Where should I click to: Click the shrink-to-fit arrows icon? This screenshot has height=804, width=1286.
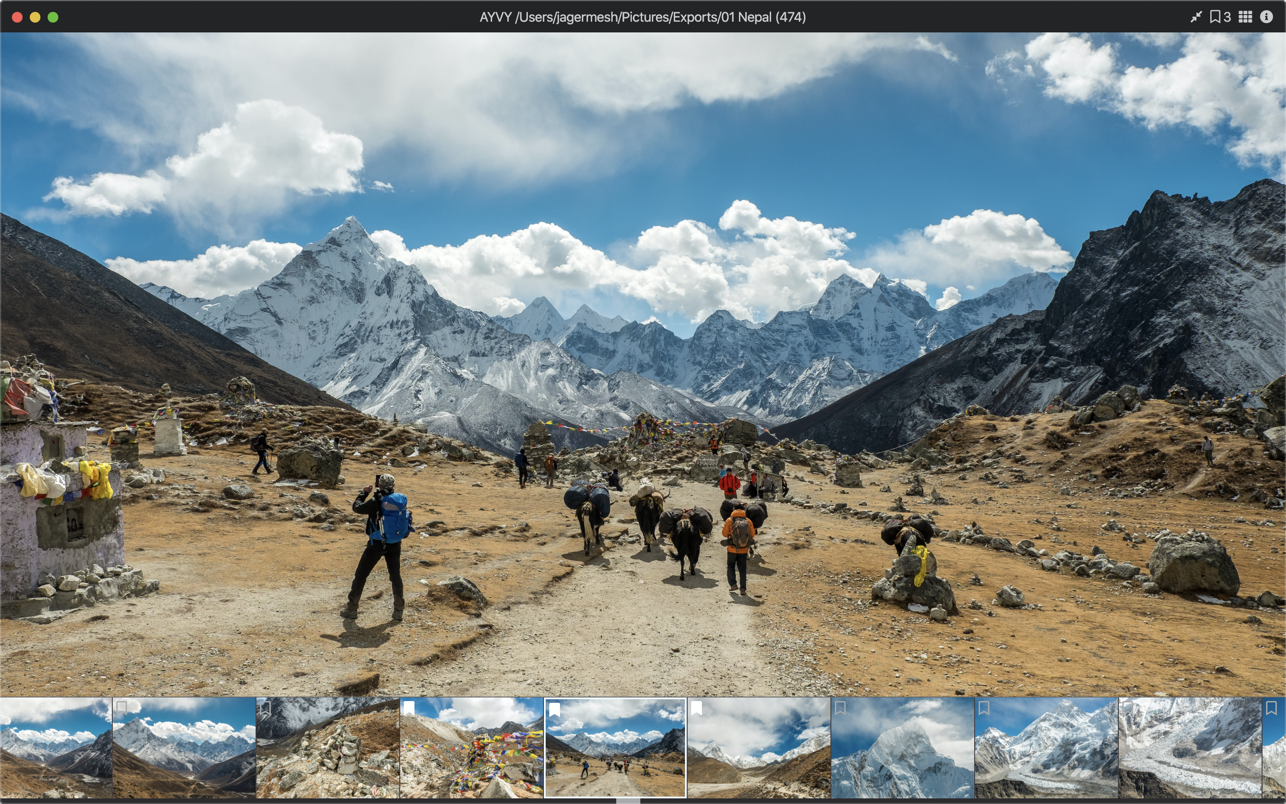1196,17
